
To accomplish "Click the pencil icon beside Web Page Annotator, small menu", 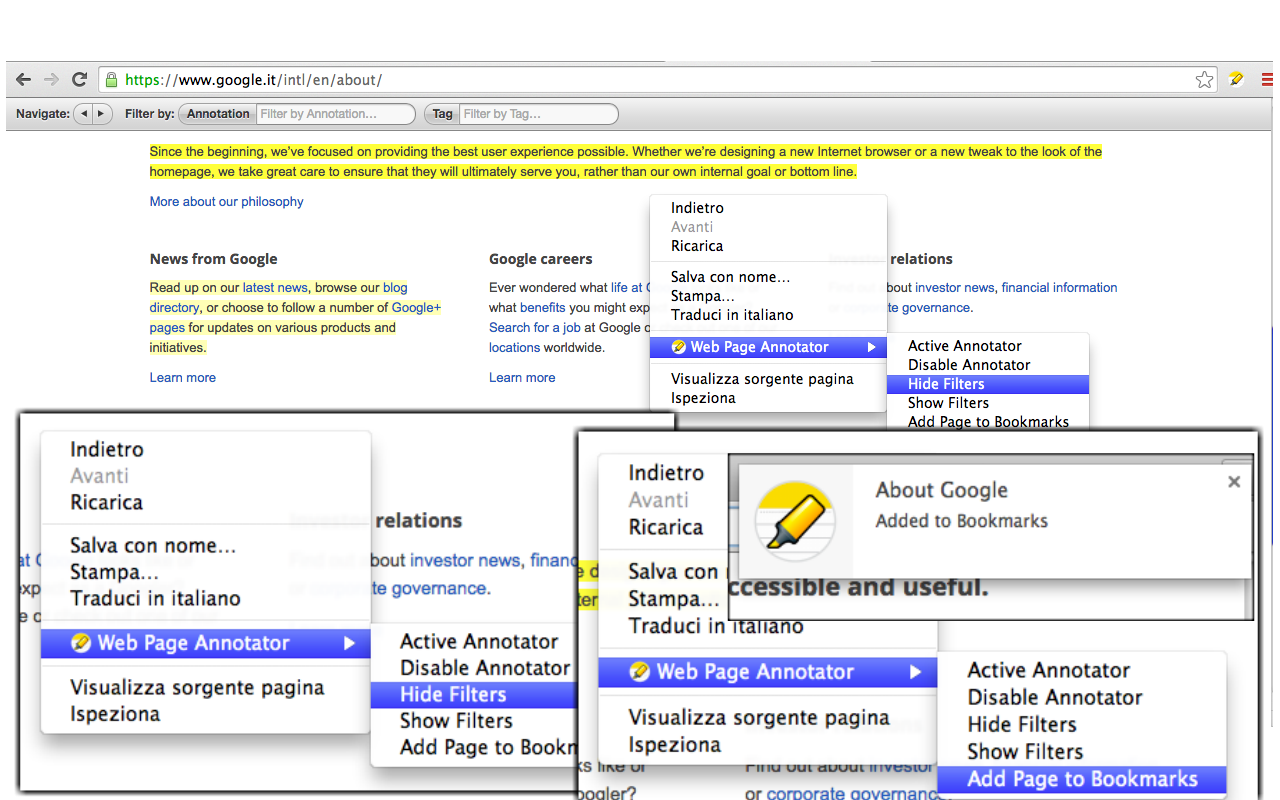I will tap(679, 347).
